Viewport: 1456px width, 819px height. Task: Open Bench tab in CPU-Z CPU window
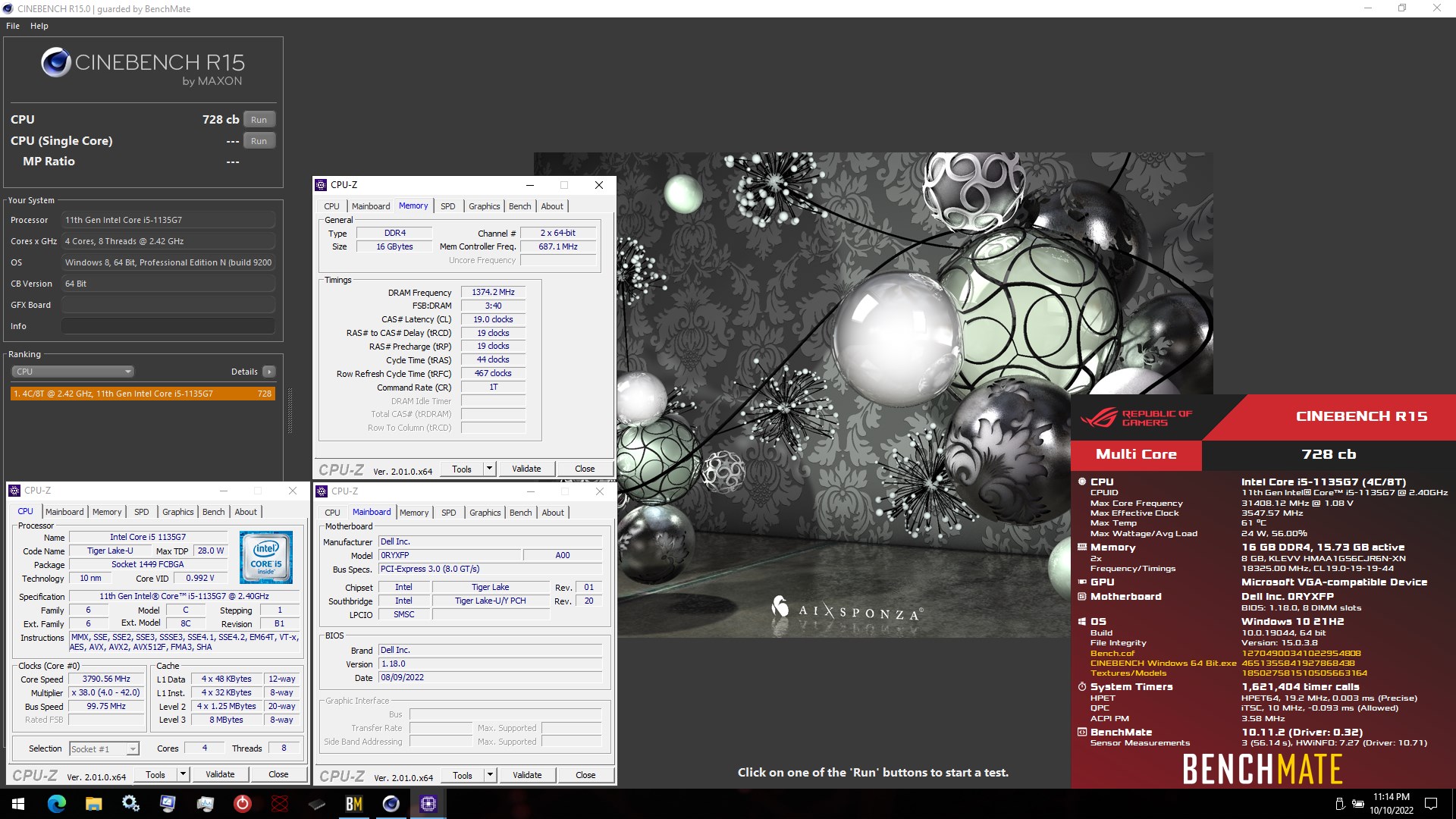[x=213, y=512]
